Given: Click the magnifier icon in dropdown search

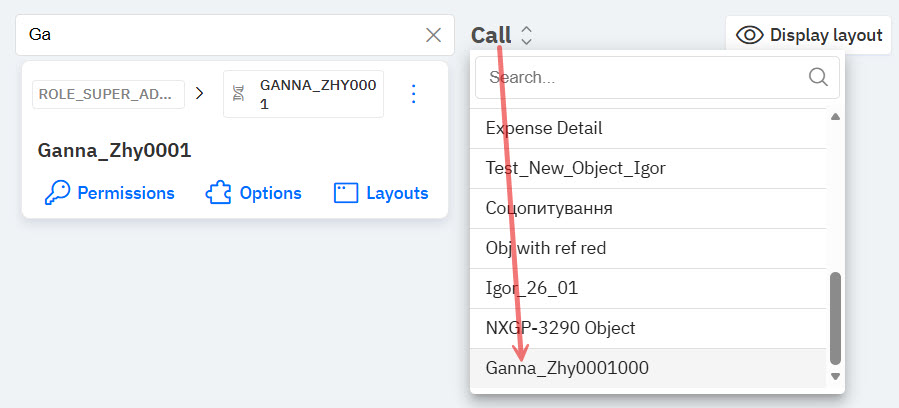Looking at the screenshot, I should (x=817, y=77).
